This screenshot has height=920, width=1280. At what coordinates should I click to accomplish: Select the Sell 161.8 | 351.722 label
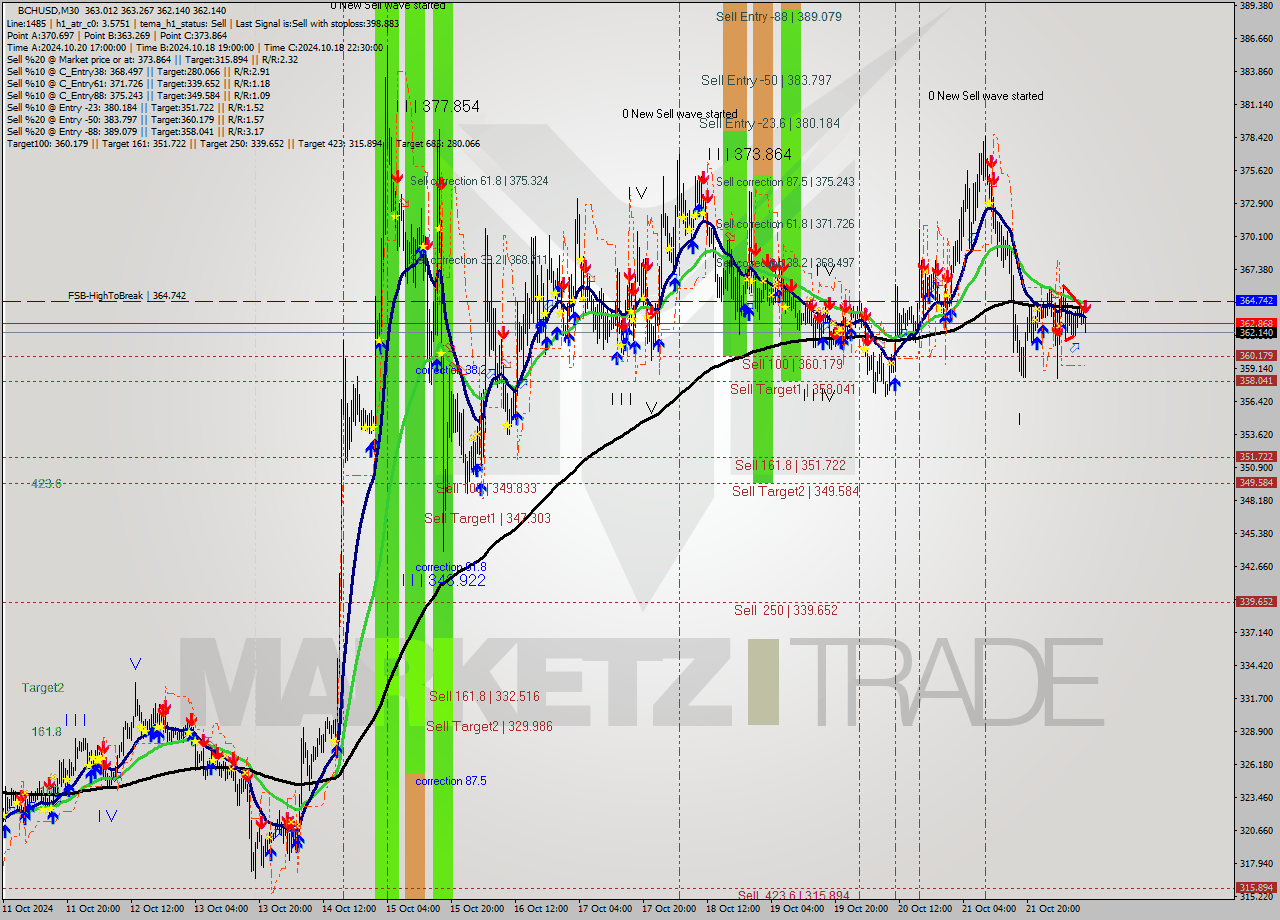[x=790, y=466]
